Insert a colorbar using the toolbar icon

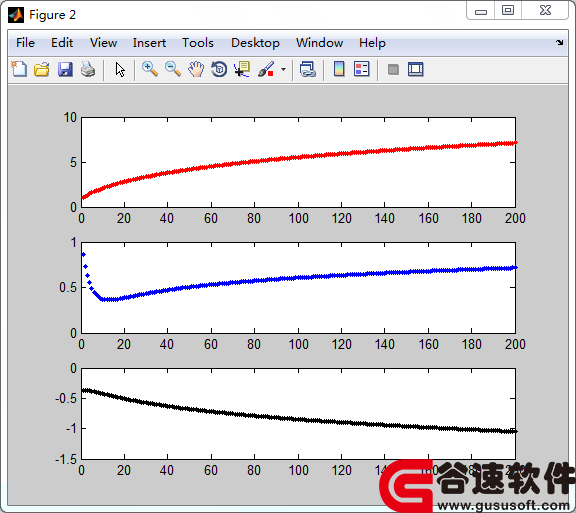click(339, 69)
